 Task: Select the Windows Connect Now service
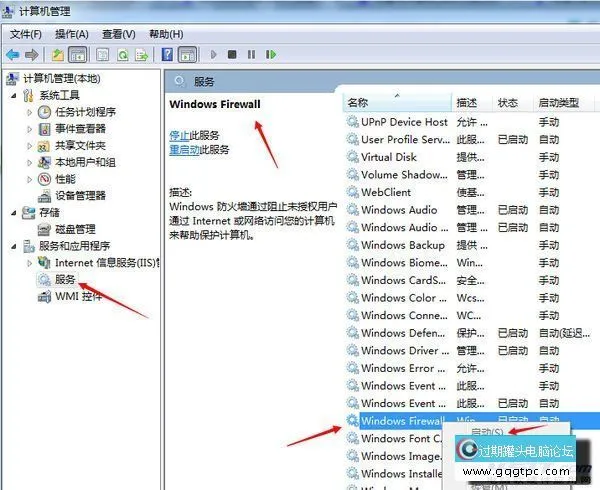472,316
